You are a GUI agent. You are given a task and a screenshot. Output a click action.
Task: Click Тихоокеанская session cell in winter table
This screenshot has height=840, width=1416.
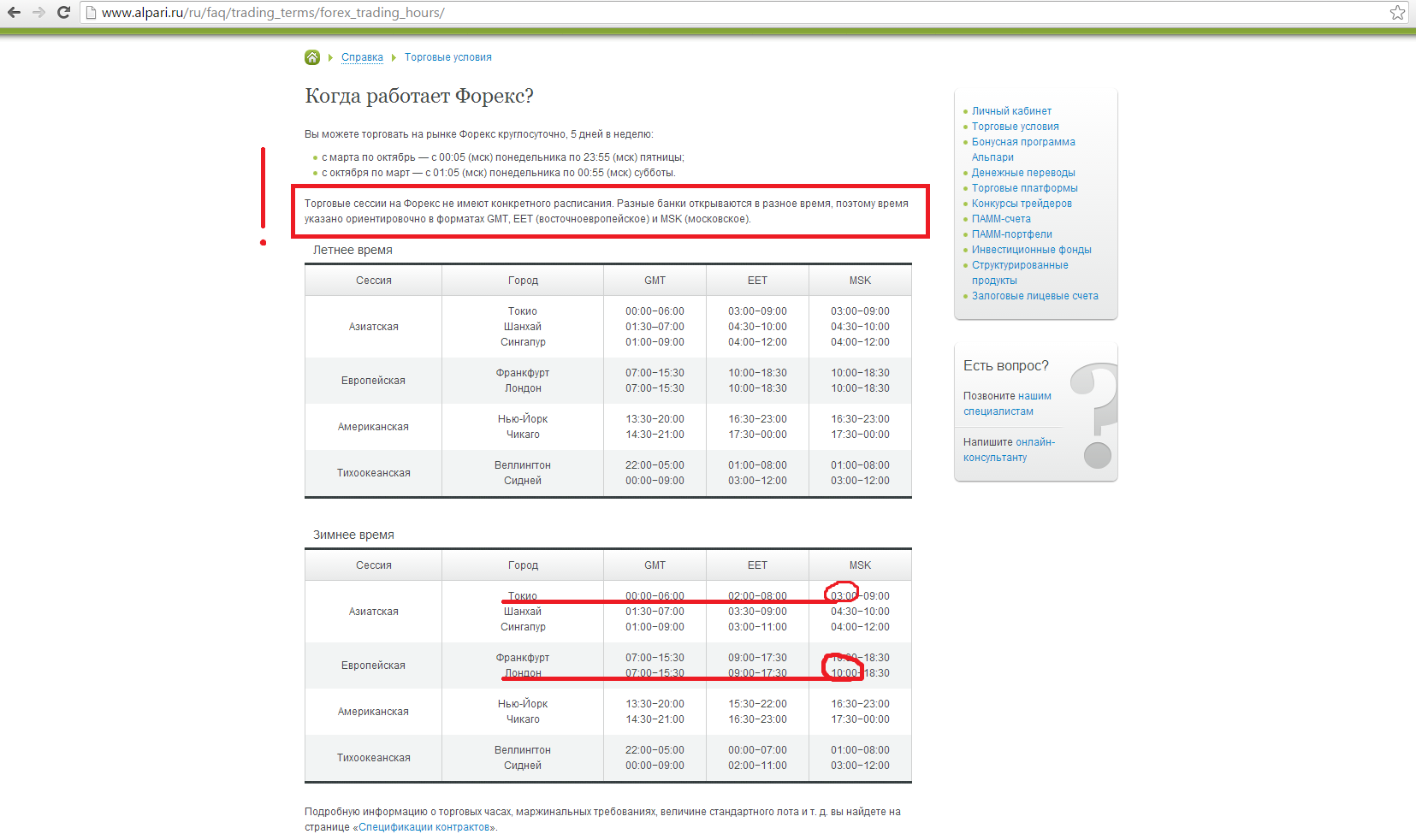[374, 758]
